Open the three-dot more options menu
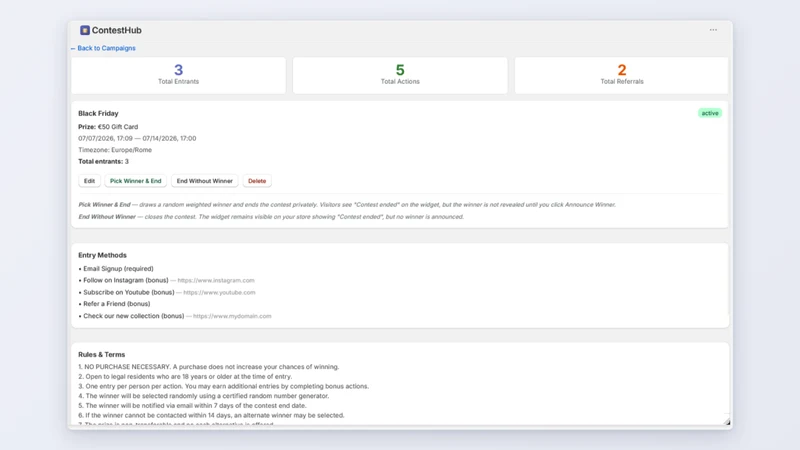 point(713,30)
